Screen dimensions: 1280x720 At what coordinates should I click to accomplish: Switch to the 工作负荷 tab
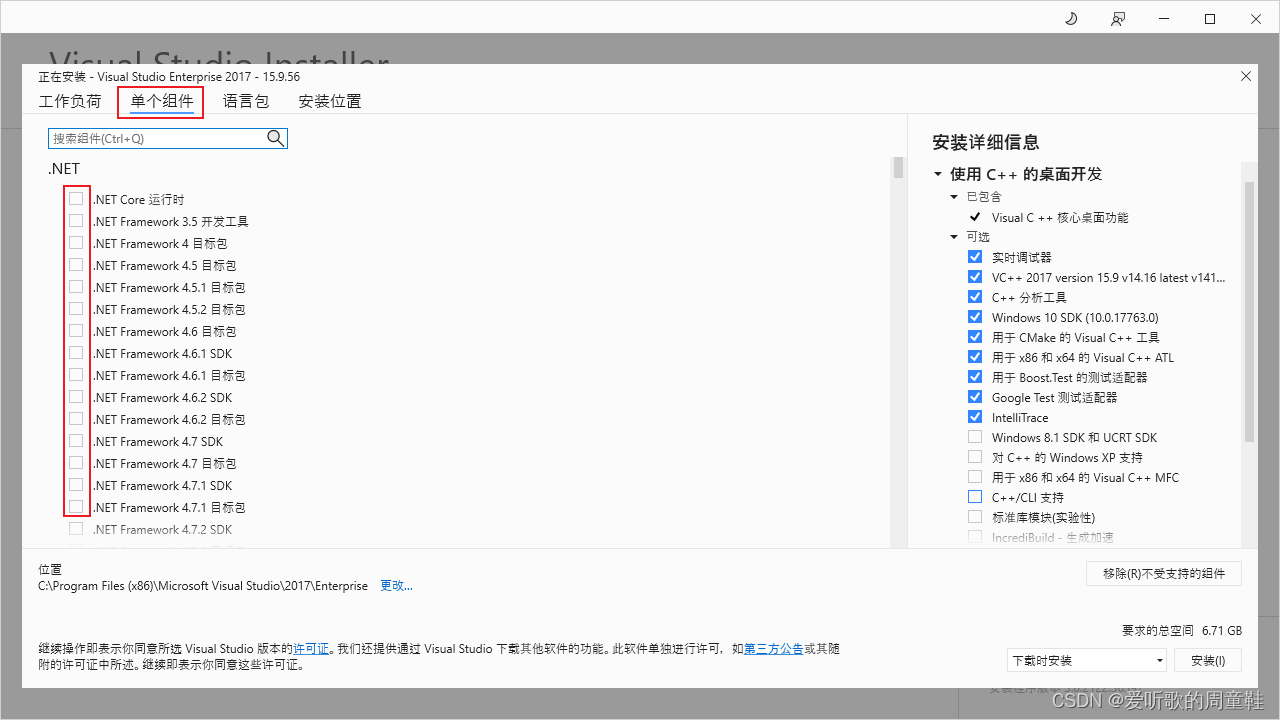point(70,101)
